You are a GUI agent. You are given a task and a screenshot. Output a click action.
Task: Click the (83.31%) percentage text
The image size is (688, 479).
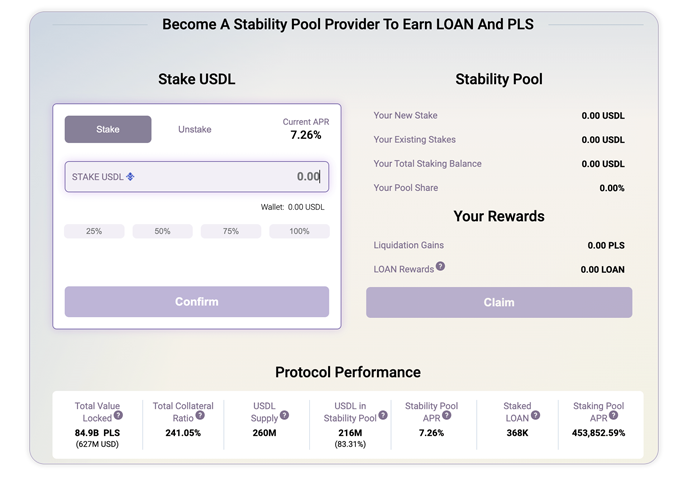click(350, 444)
